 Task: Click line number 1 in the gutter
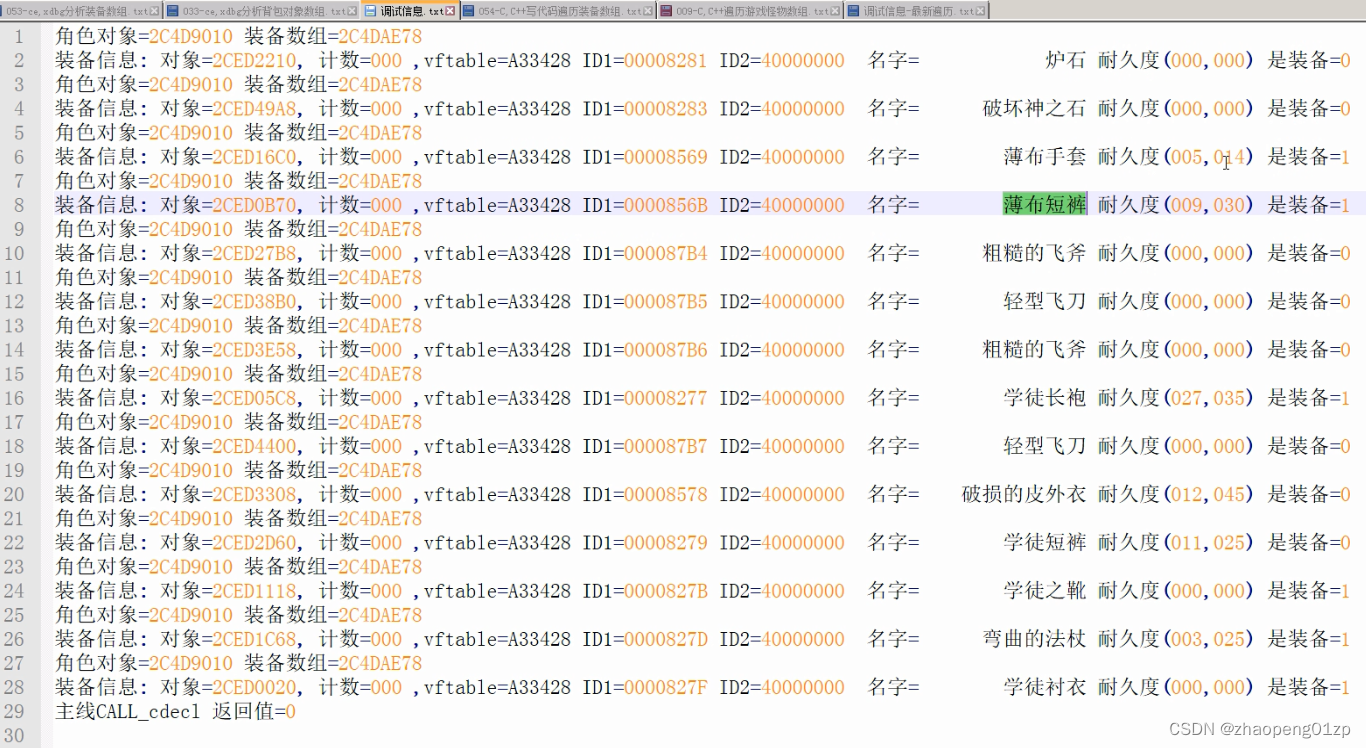[18, 36]
